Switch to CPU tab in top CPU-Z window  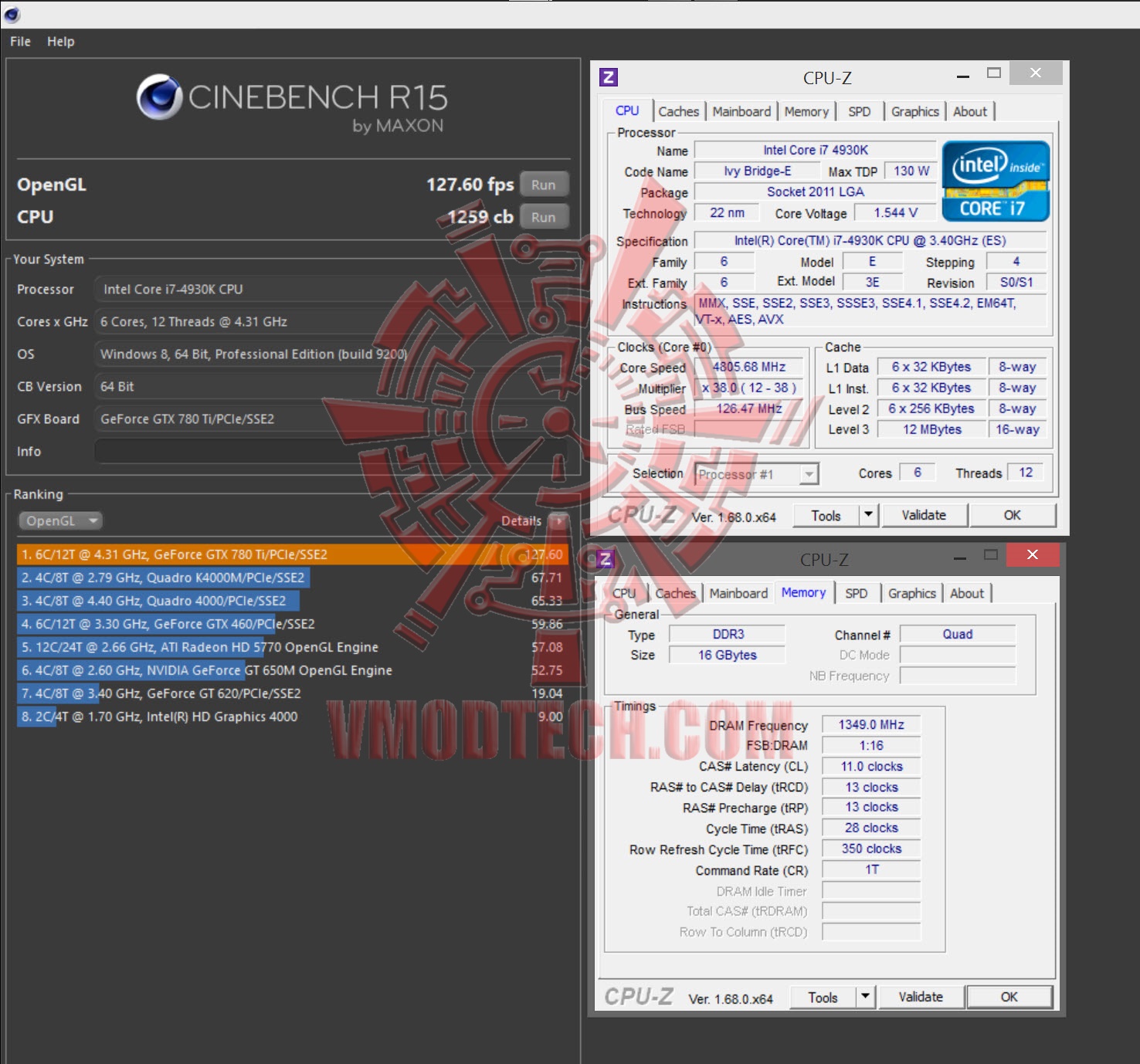click(x=627, y=111)
